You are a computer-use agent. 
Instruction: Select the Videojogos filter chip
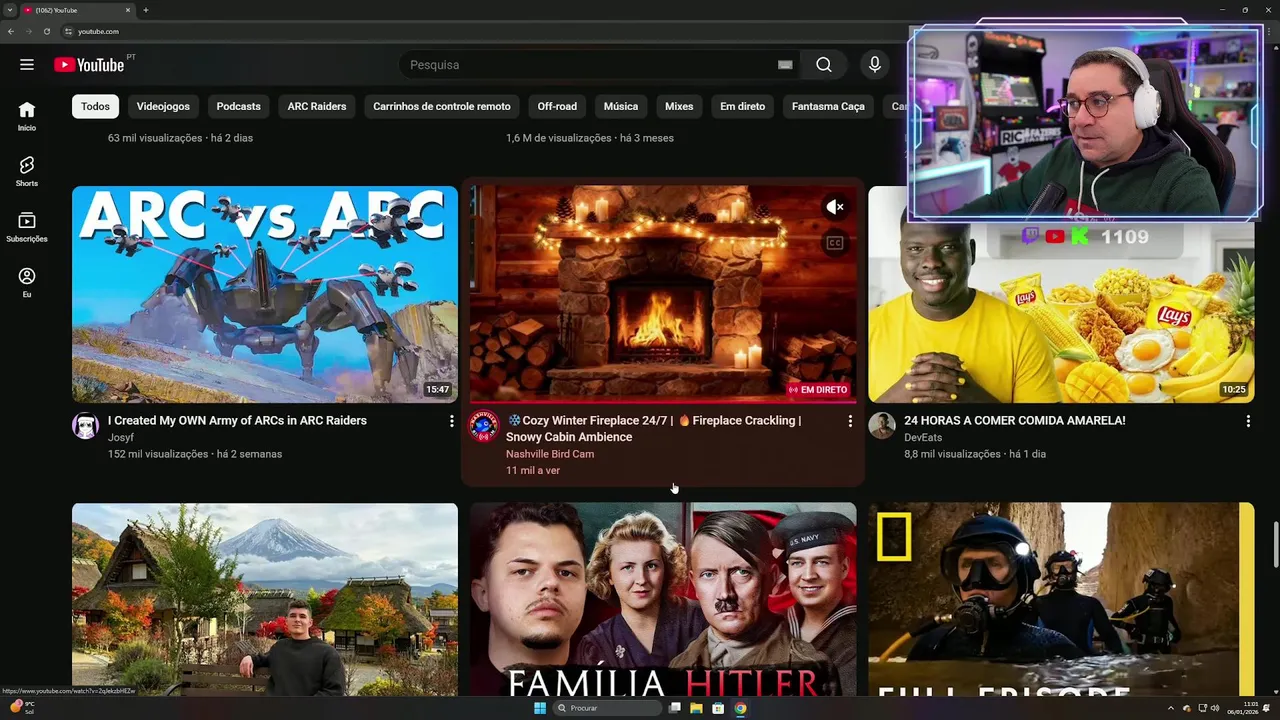point(163,106)
